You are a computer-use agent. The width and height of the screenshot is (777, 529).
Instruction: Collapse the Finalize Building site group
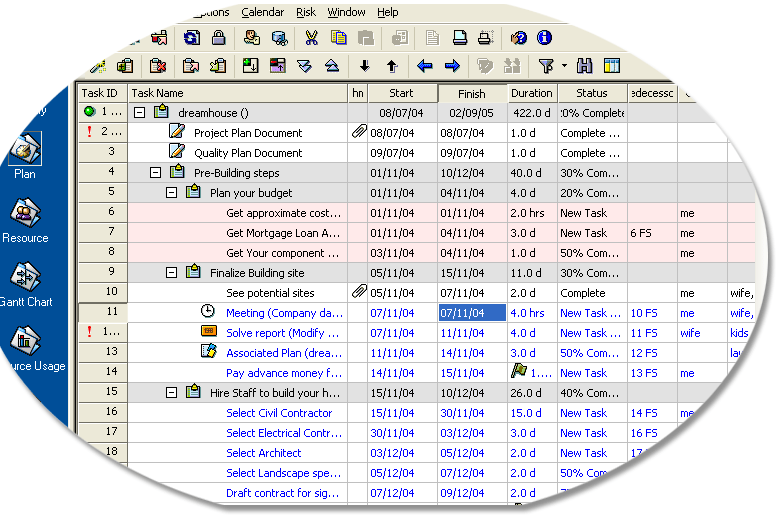click(172, 273)
